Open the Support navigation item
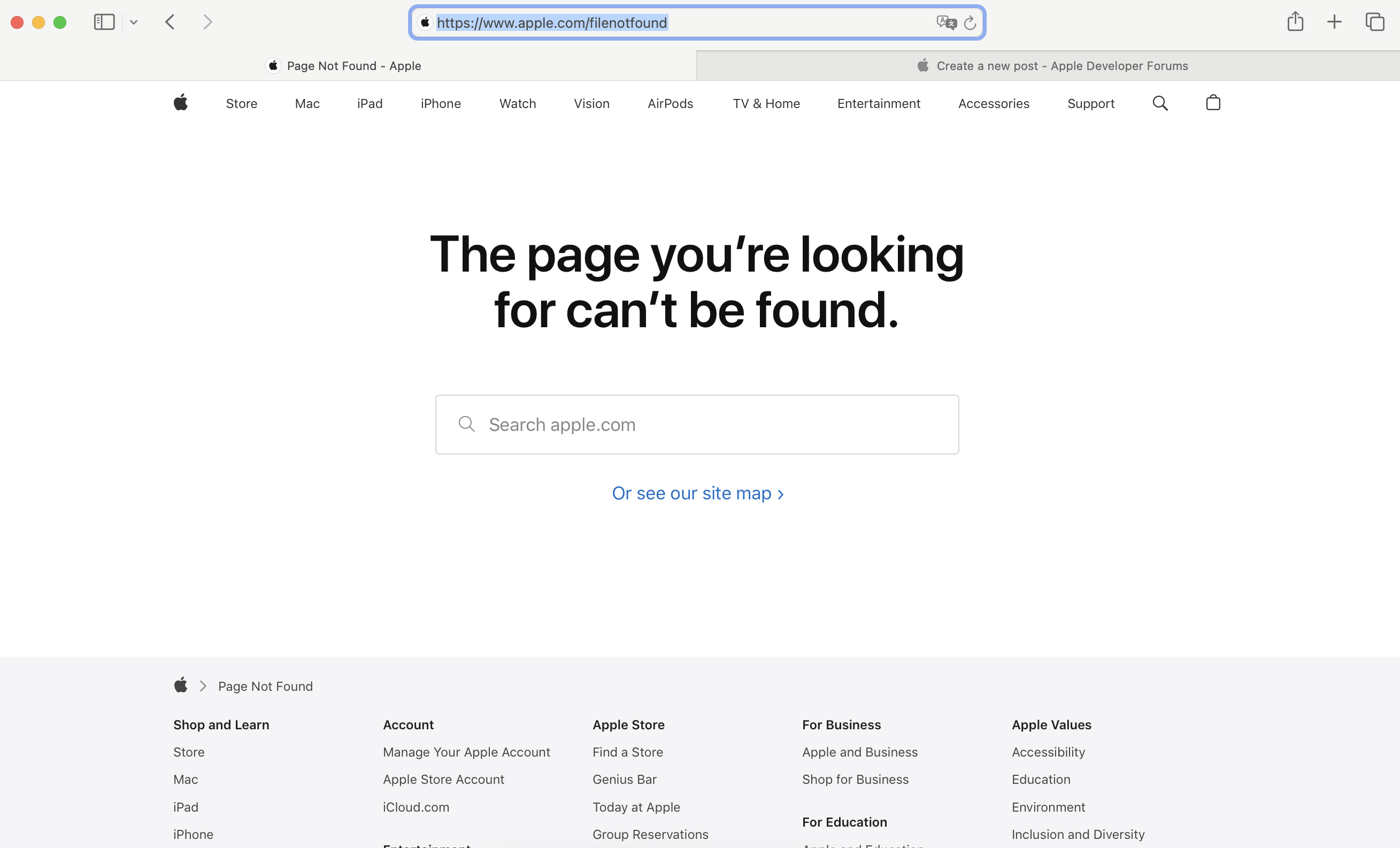 (1091, 103)
